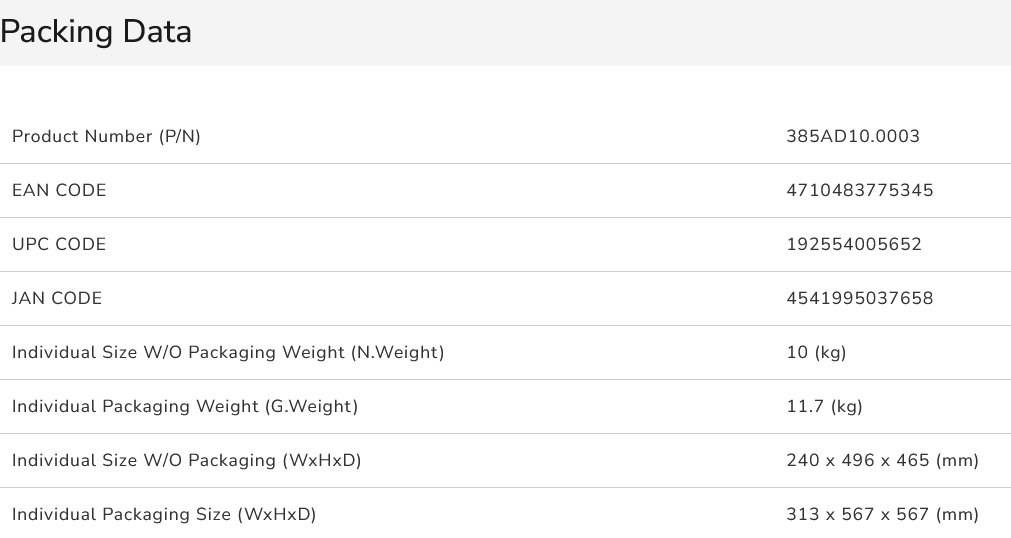Select the JAN value 4541995037658

point(860,298)
